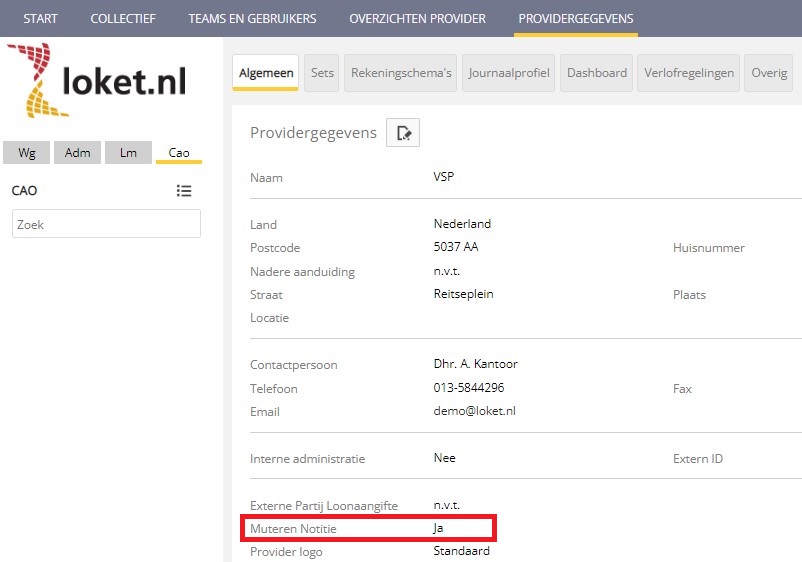Click the Contactpersoon label
The width and height of the screenshot is (802, 562).
tap(294, 365)
